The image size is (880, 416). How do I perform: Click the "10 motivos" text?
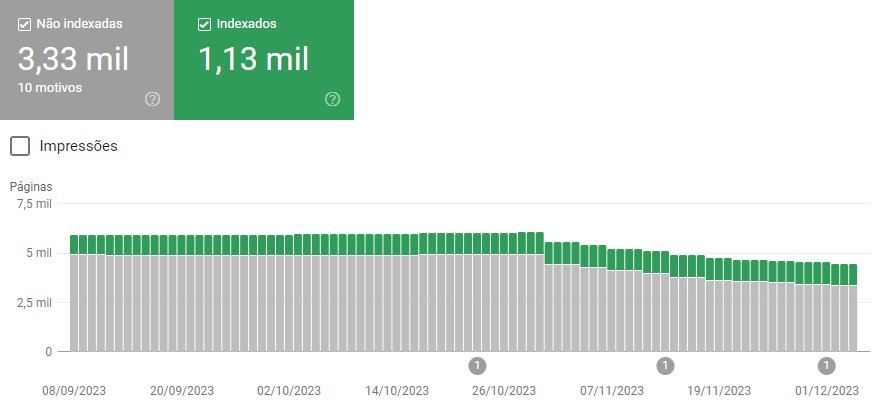49,88
